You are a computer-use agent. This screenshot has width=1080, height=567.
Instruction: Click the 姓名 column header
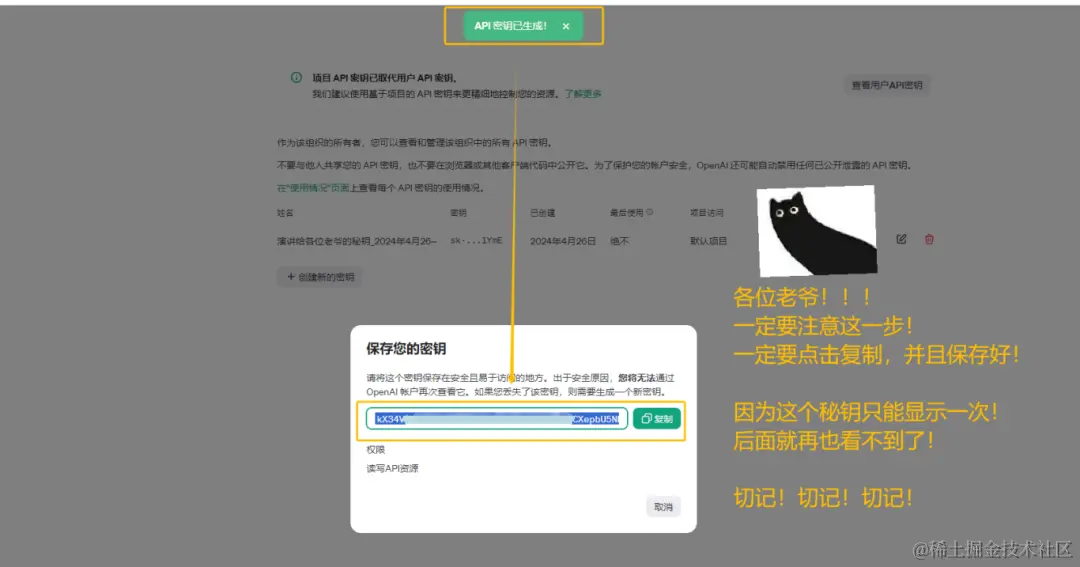[x=285, y=213]
